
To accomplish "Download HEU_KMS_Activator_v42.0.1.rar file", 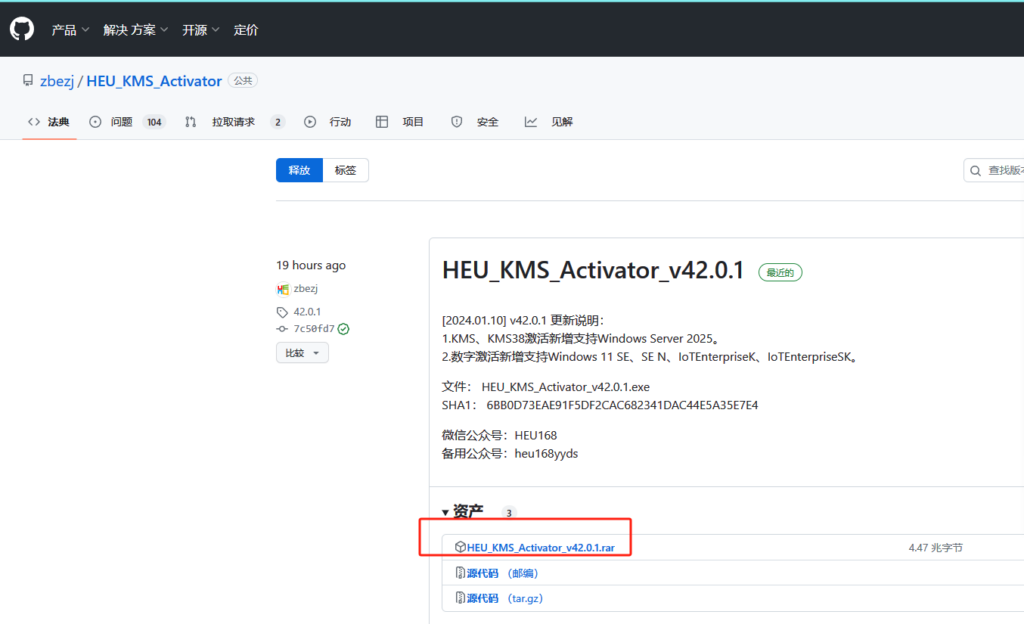I will (x=540, y=548).
